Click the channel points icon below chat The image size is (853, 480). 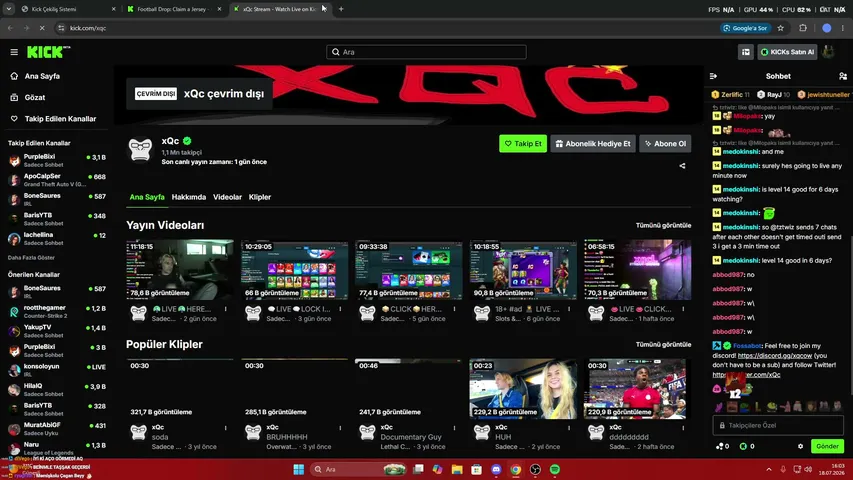tap(722, 446)
